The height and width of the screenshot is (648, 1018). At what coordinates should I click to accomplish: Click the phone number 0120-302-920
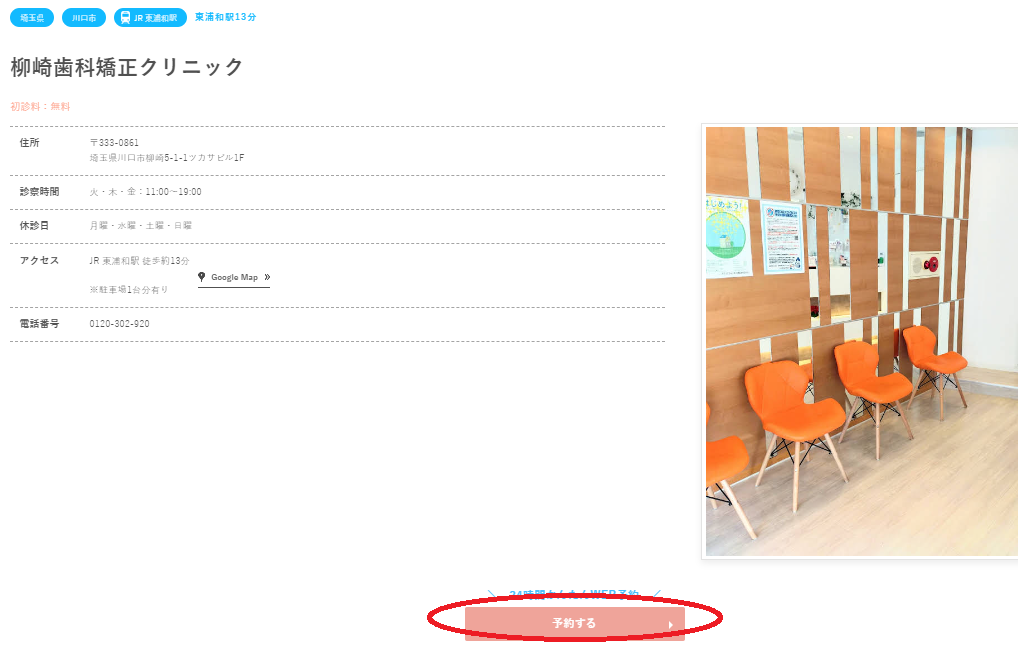119,323
